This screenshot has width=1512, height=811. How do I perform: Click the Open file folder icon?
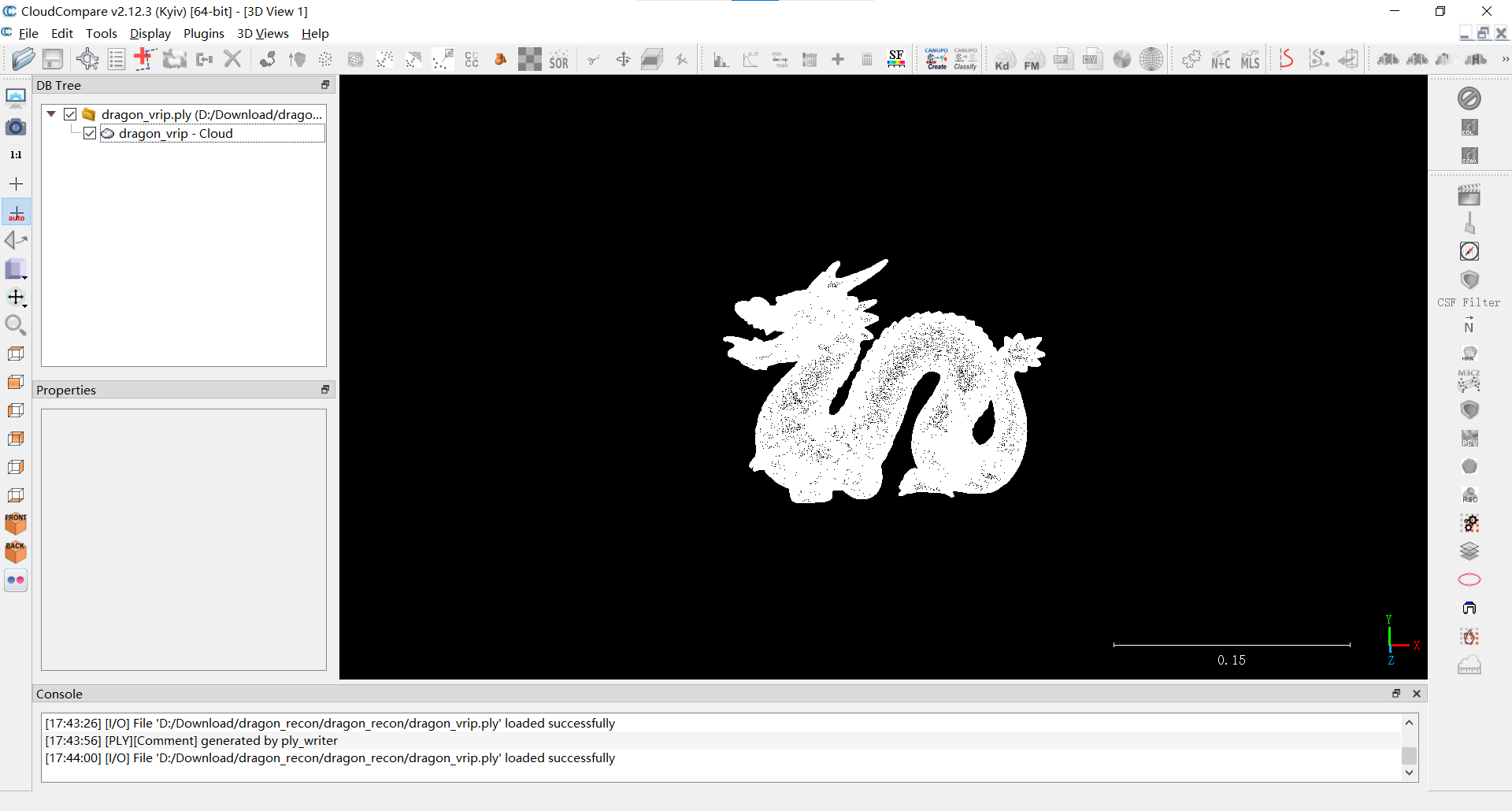click(x=24, y=59)
